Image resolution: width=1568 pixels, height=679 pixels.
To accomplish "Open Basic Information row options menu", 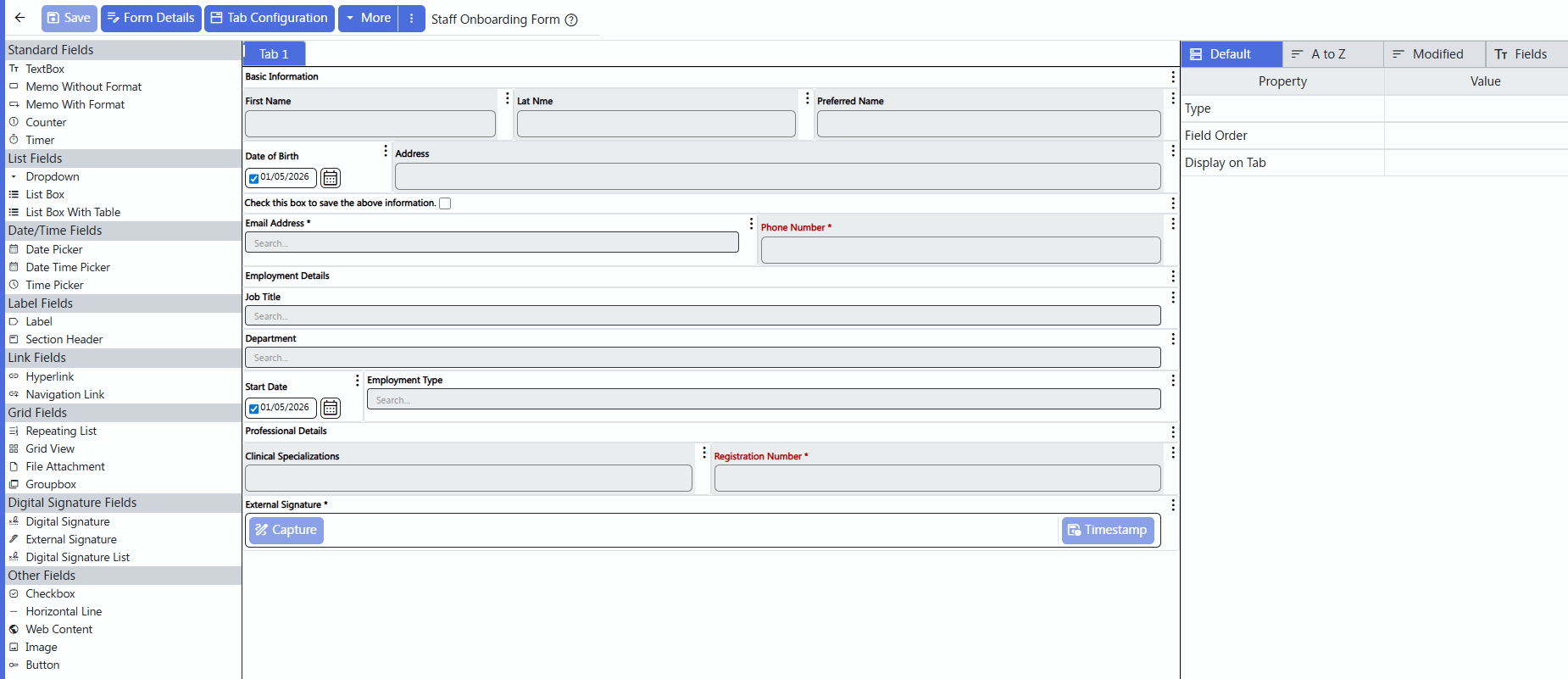I will pyautogui.click(x=1173, y=77).
